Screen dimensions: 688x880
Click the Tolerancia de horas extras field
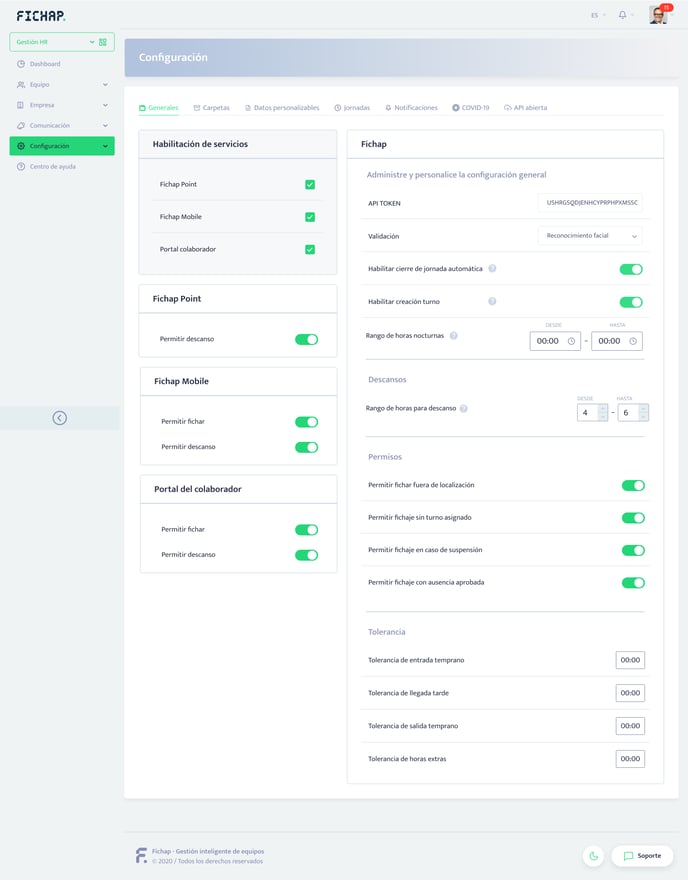point(630,759)
